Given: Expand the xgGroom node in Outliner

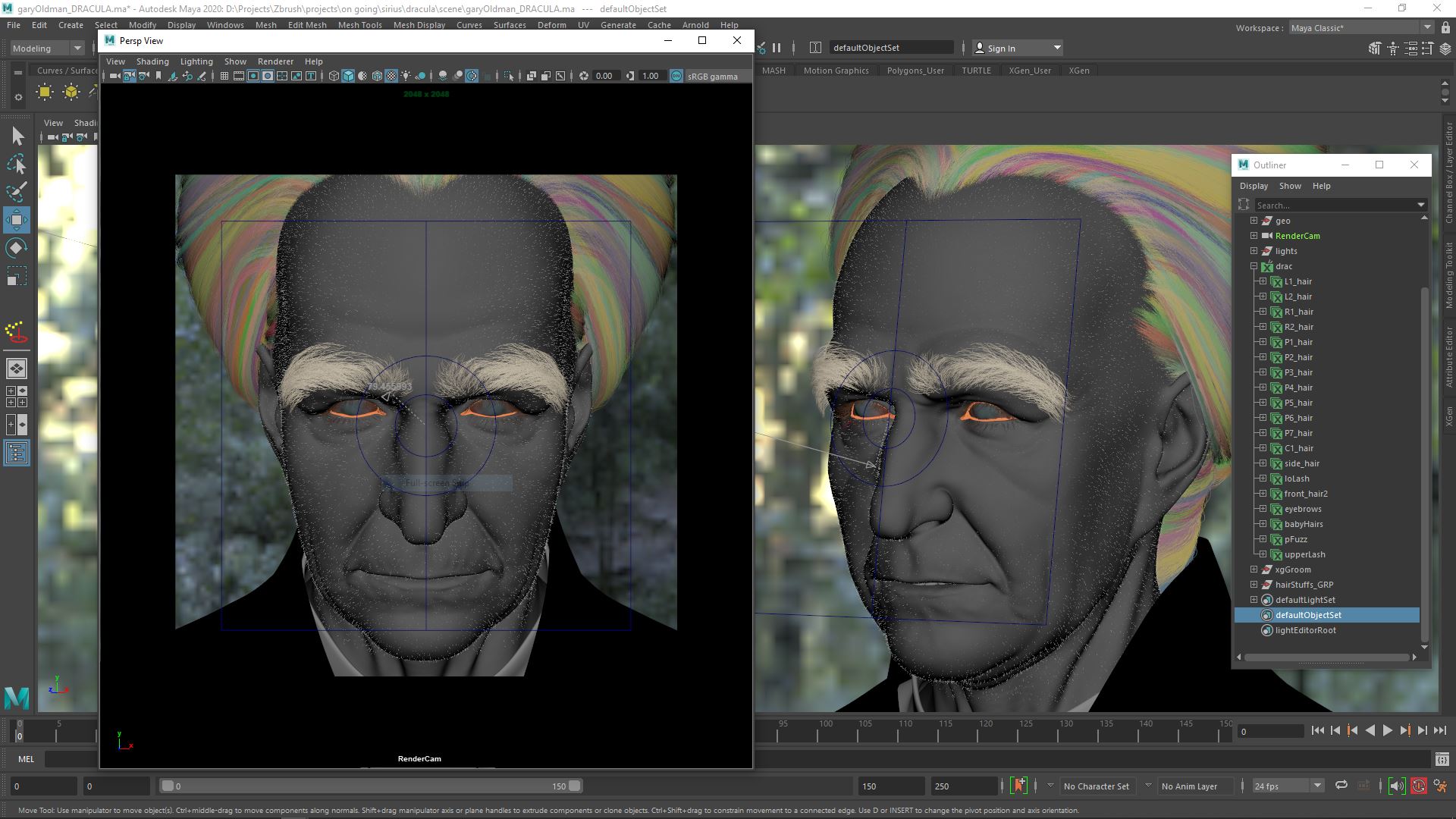Looking at the screenshot, I should (1254, 570).
